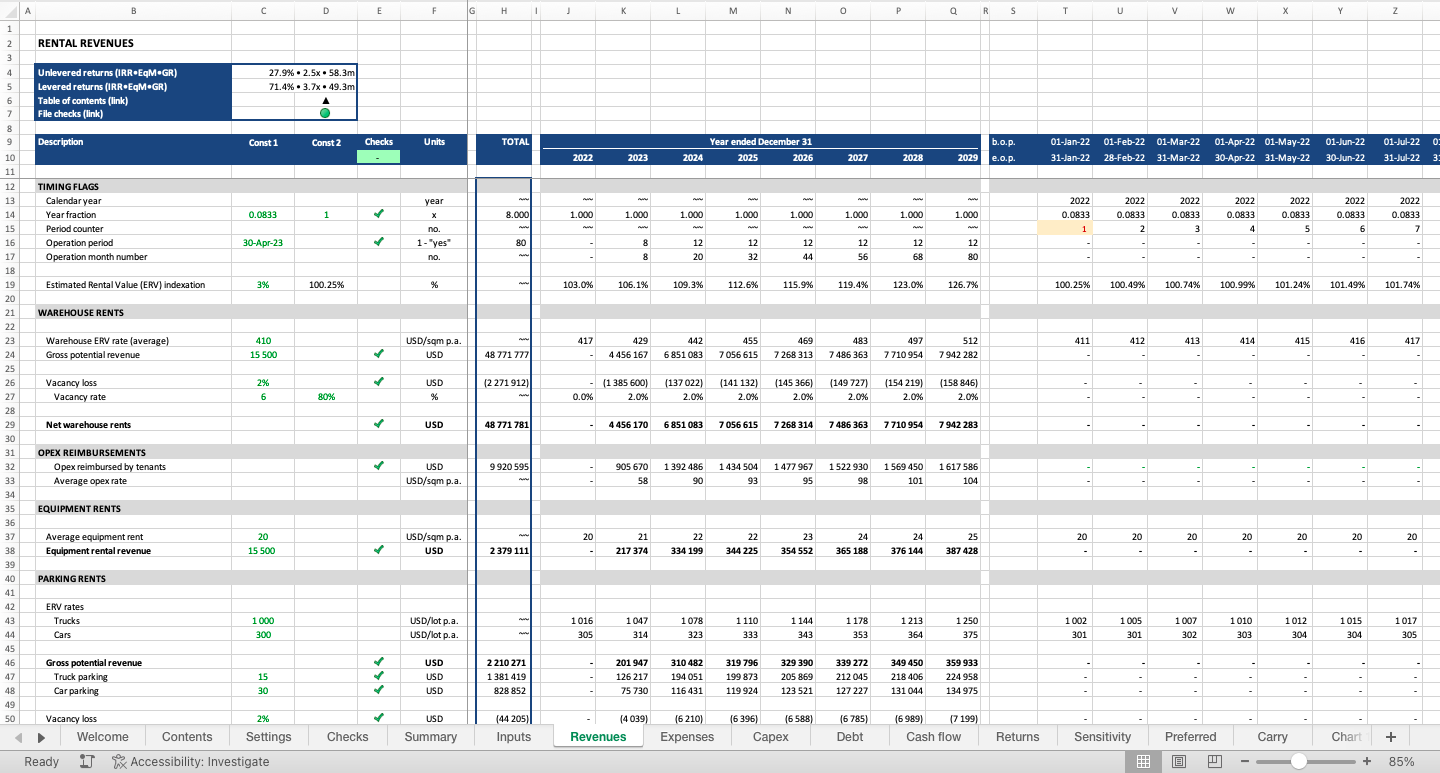Click the green File checks circle
This screenshot has height=773, width=1440.
pyautogui.click(x=325, y=113)
